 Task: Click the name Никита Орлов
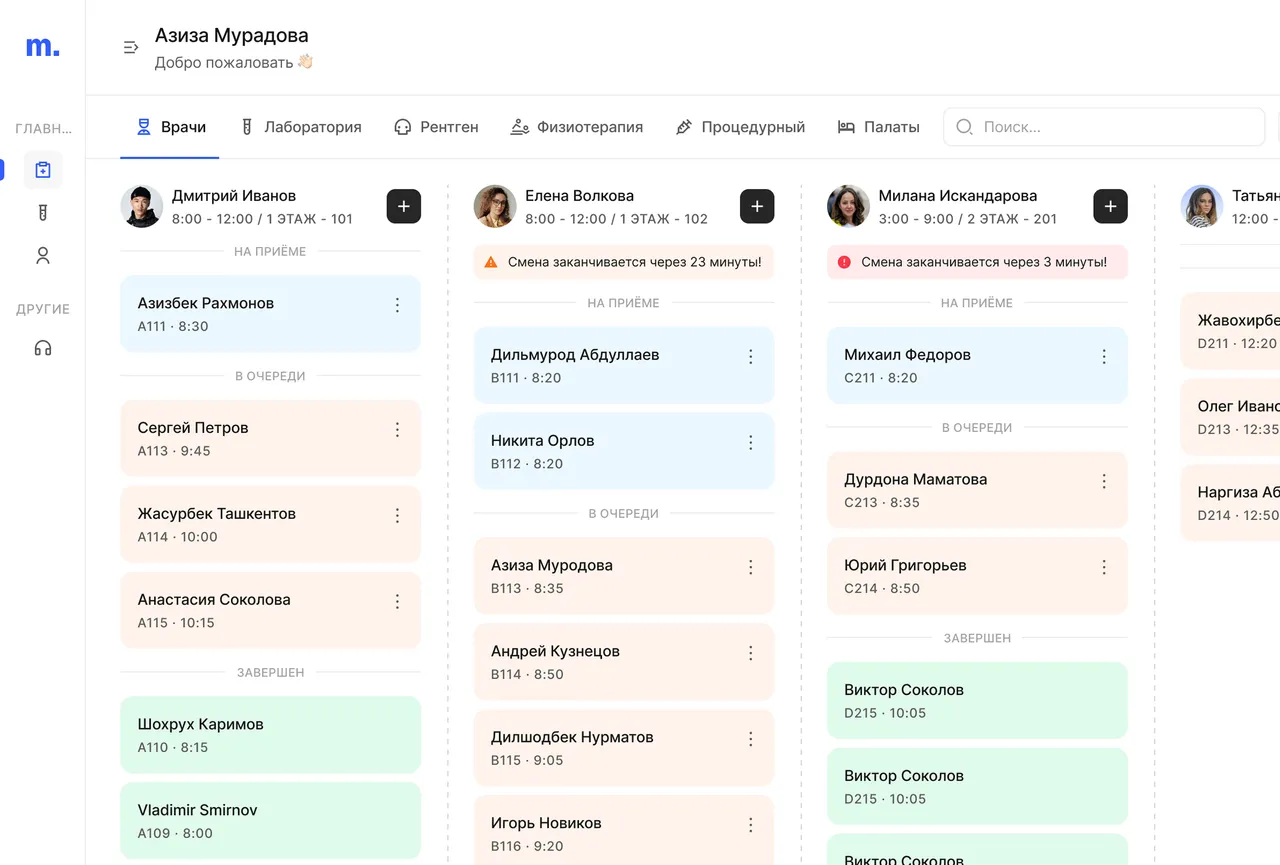coord(543,440)
